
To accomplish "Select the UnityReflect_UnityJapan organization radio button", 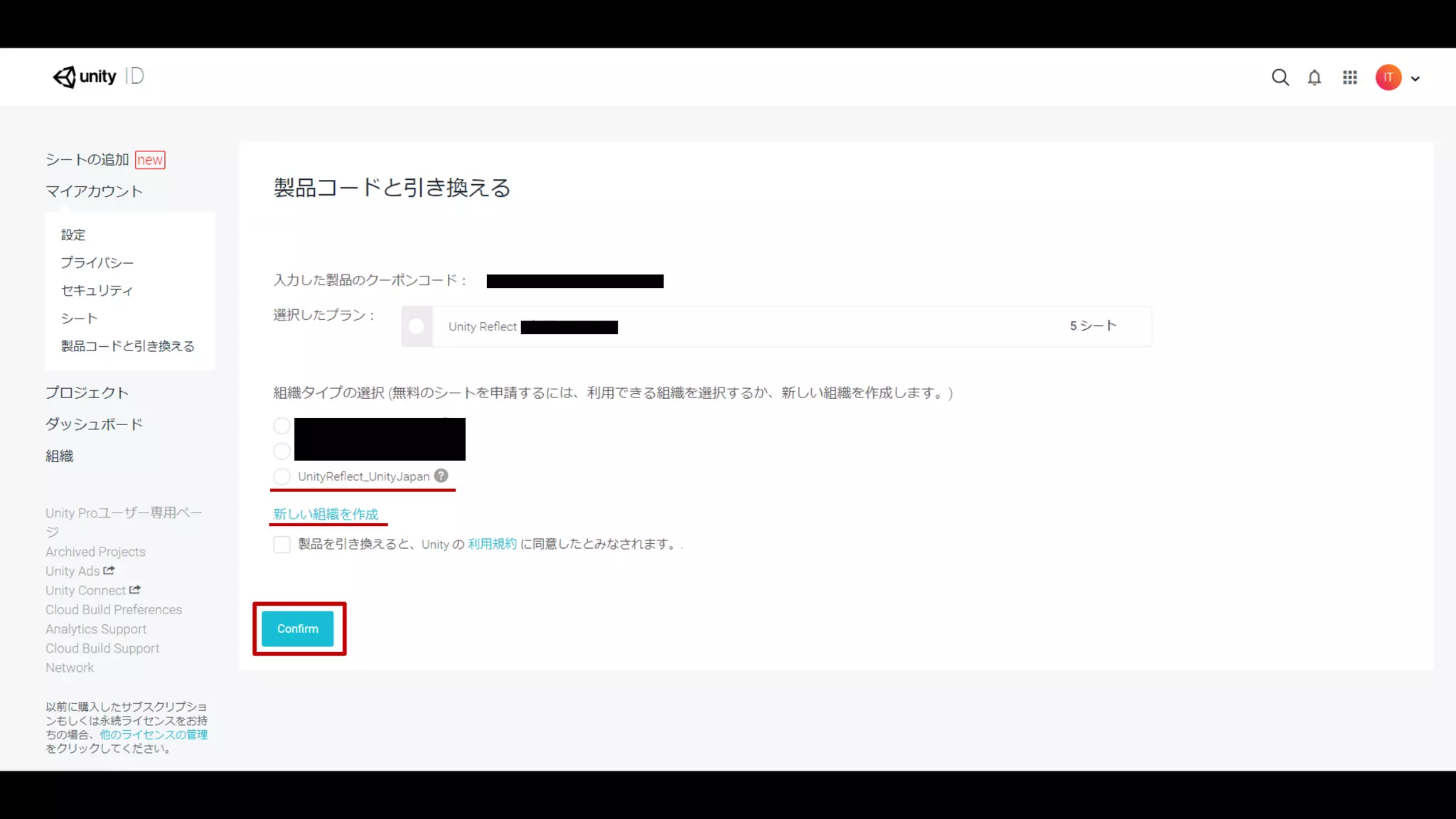I will coord(282,476).
